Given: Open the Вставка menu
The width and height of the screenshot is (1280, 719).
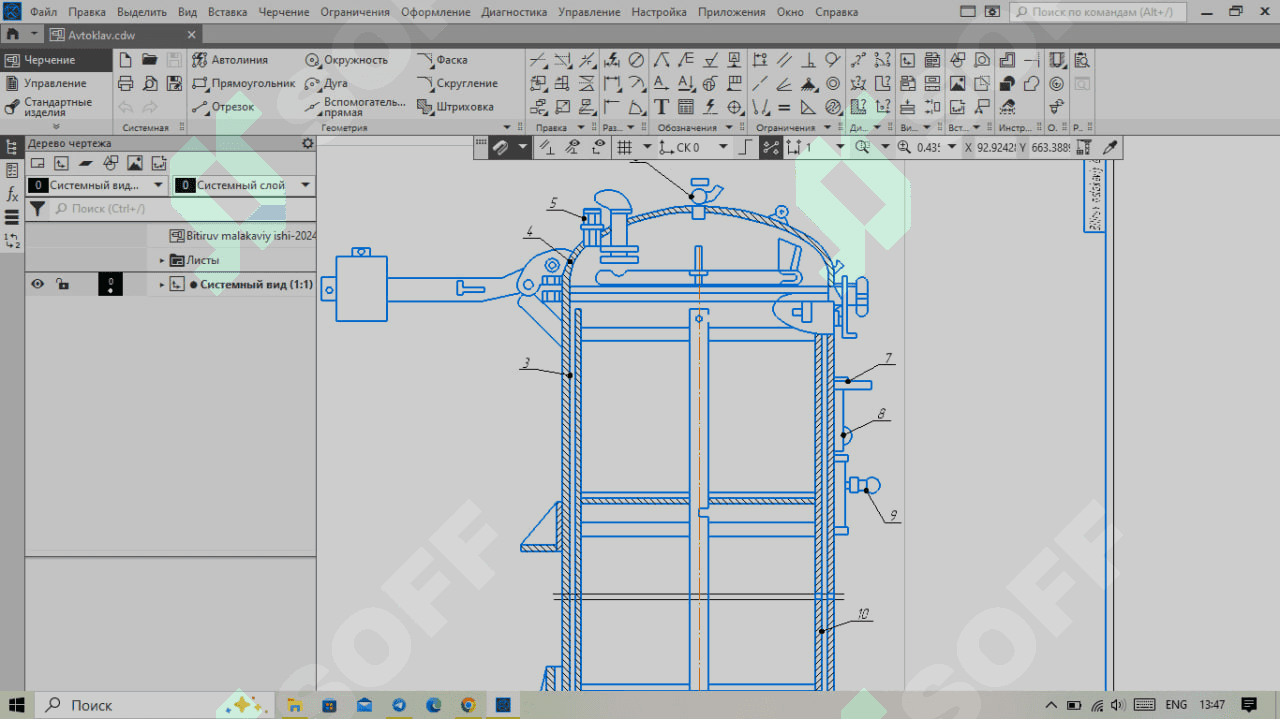Looking at the screenshot, I should pyautogui.click(x=228, y=12).
